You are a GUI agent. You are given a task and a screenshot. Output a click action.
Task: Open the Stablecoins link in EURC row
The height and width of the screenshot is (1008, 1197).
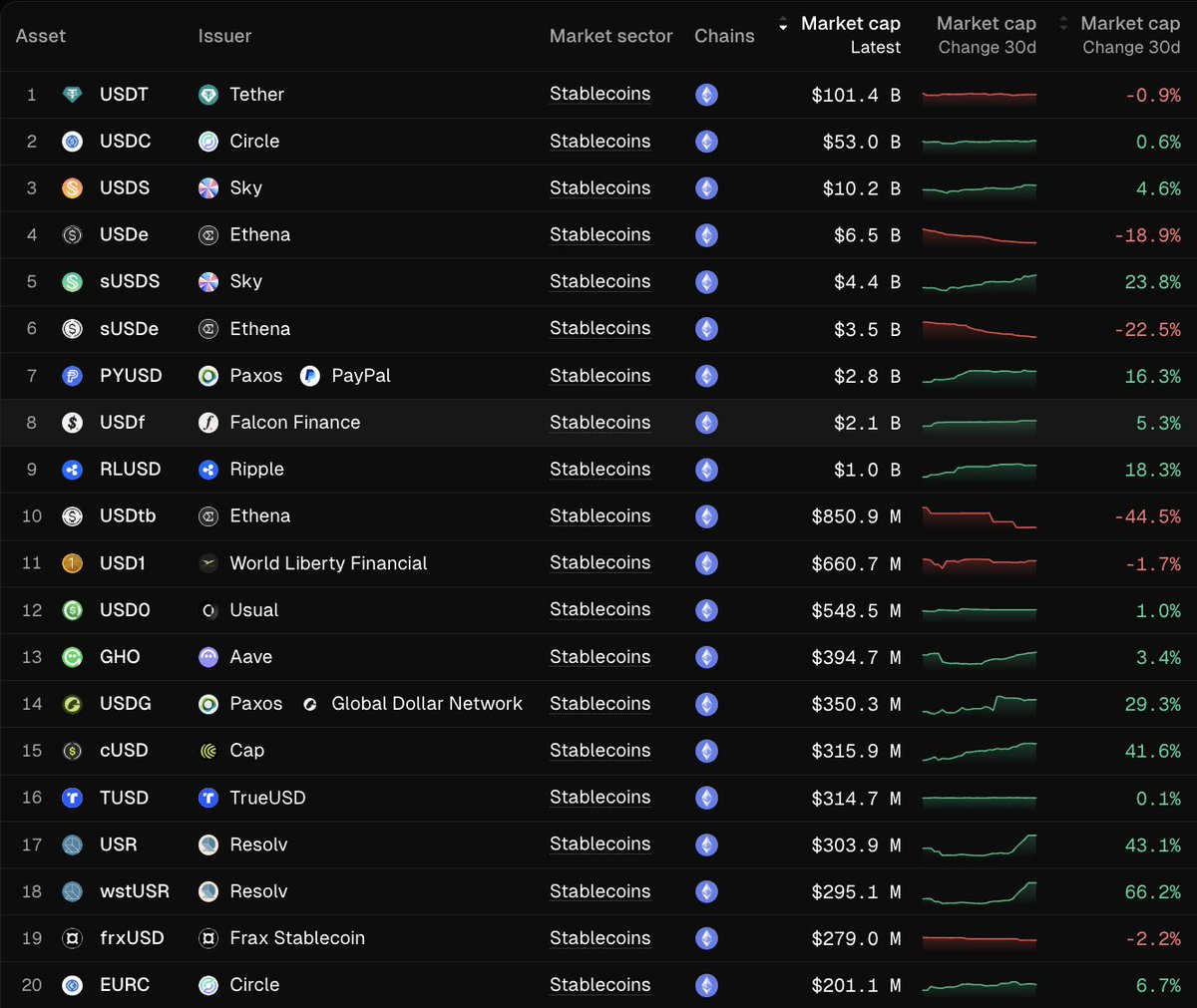(x=599, y=985)
